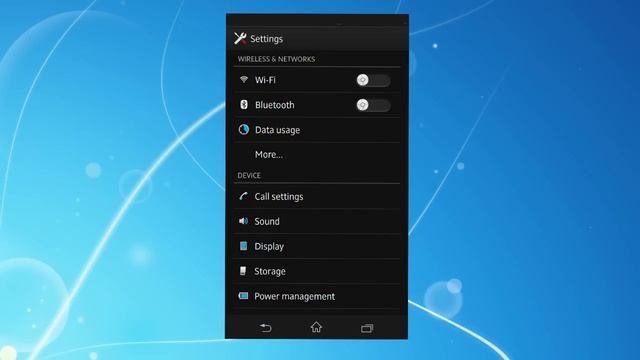Turn on the Wi-Fi switch

[x=373, y=80]
